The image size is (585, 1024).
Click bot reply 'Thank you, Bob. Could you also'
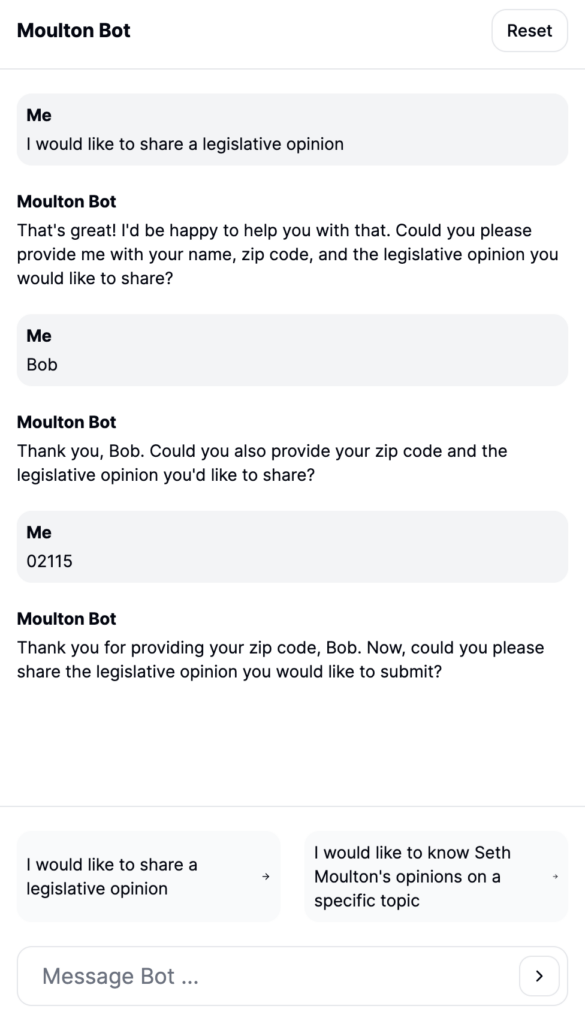coord(262,463)
